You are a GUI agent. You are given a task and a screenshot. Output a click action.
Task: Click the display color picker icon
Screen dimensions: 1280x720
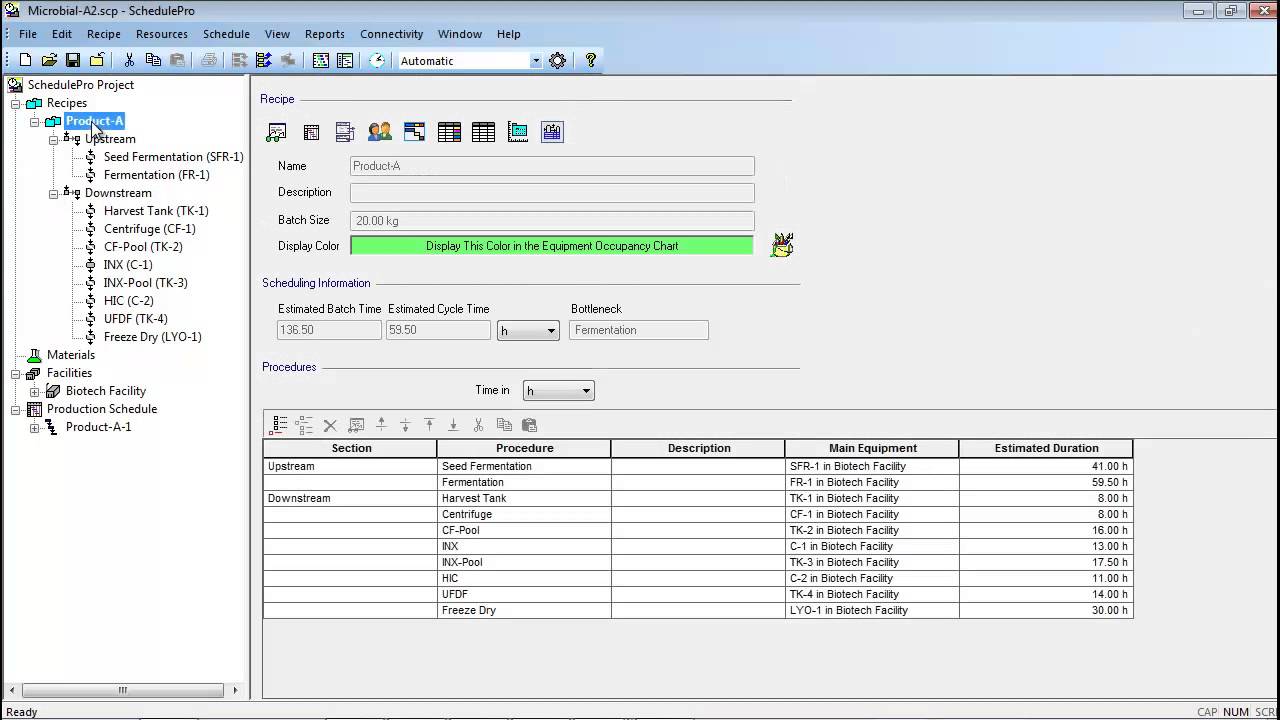782,245
